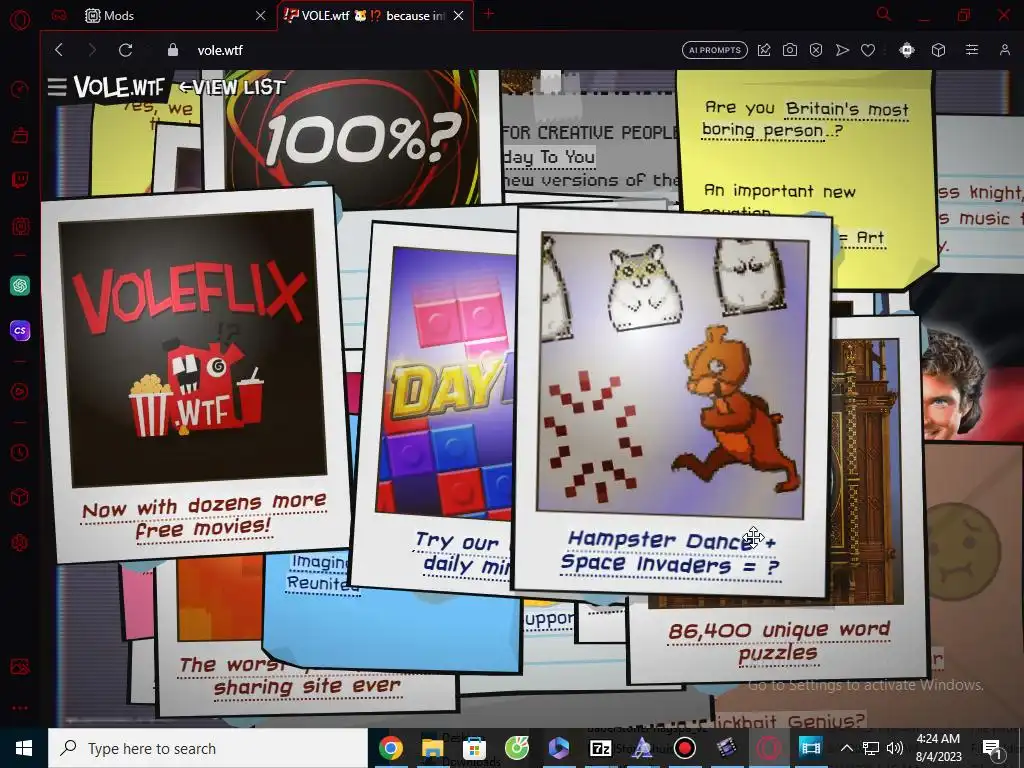Open sidebar Extensions cube icon

(20, 497)
